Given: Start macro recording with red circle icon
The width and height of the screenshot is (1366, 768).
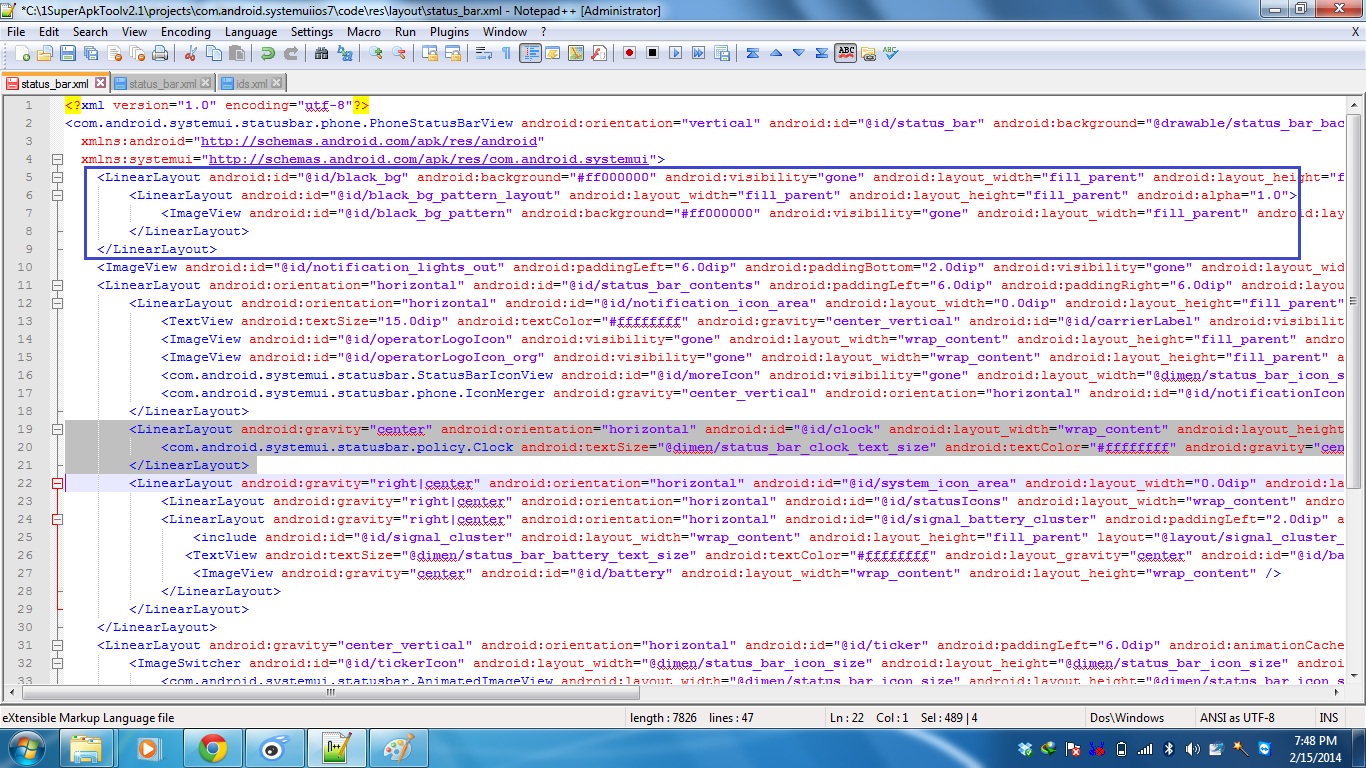Looking at the screenshot, I should point(630,53).
